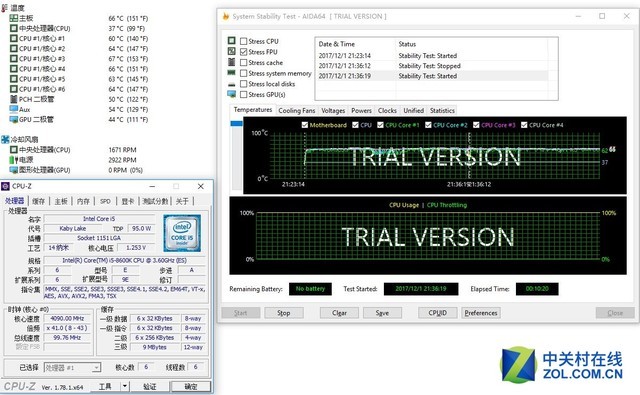The image size is (640, 395).
Task: Click the Aux sensor icon
Action: pyautogui.click(x=13, y=109)
